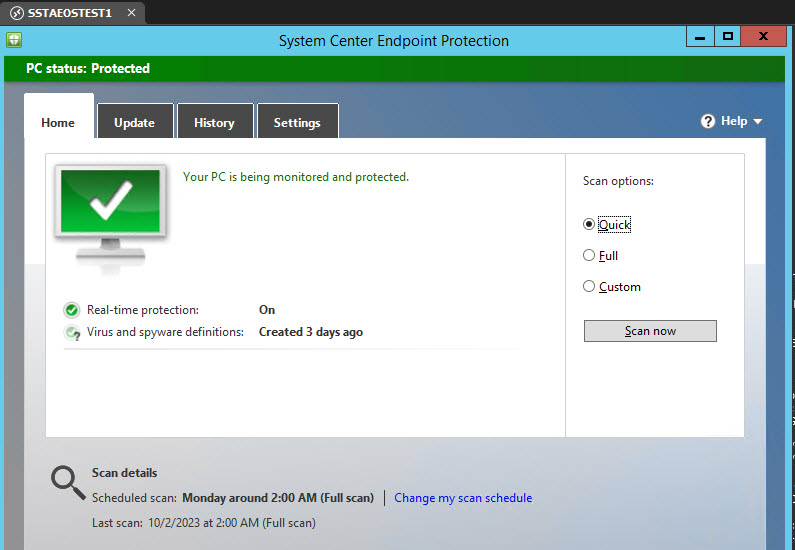Screen dimensions: 795x550
Task: Click the PC status: Protected banner text
Action: click(x=88, y=68)
